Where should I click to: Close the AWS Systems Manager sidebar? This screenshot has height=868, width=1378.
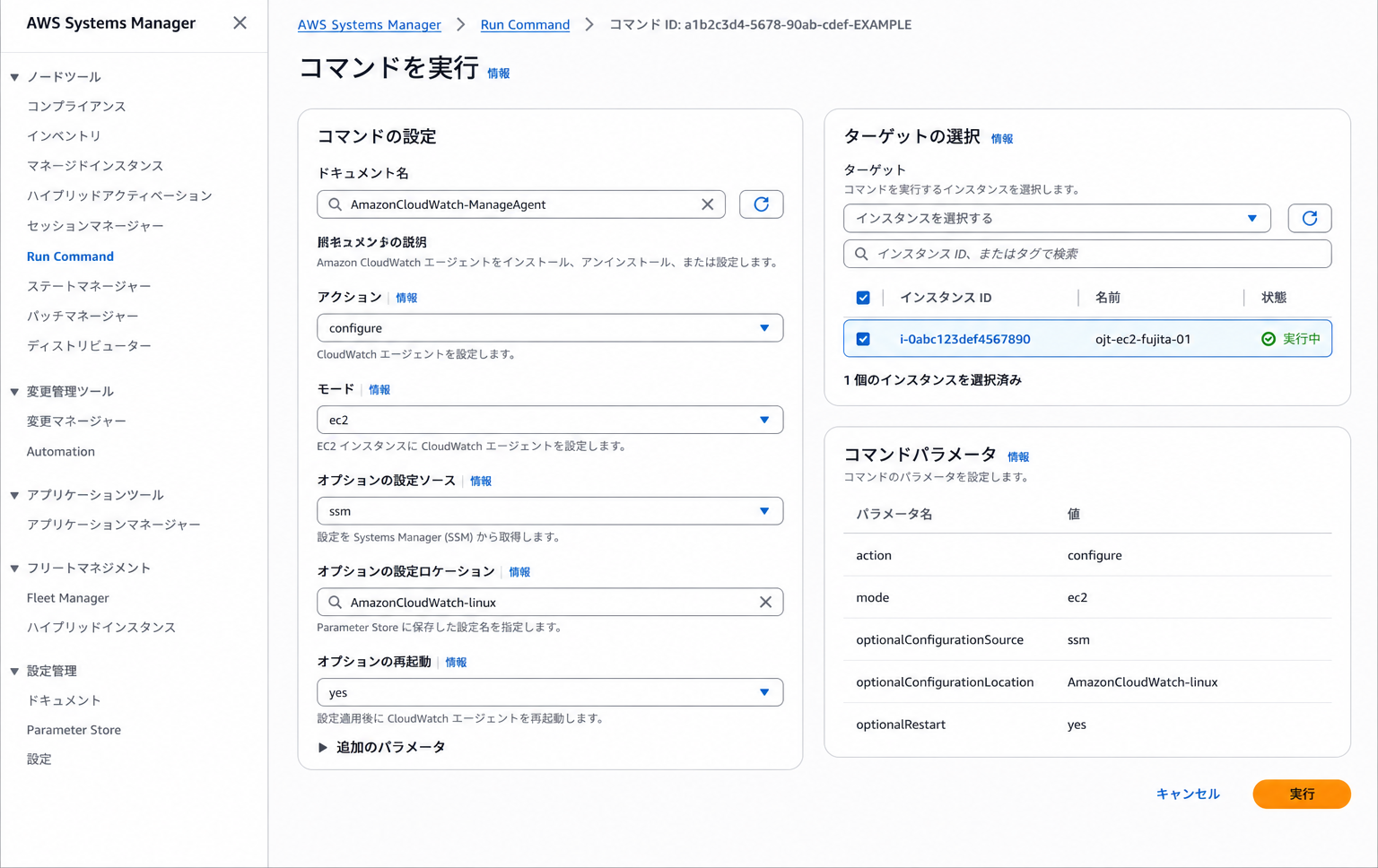tap(240, 23)
